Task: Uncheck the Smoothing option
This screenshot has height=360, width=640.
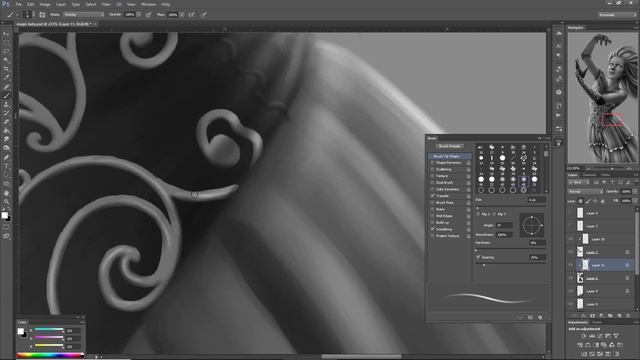Action: [x=433, y=229]
